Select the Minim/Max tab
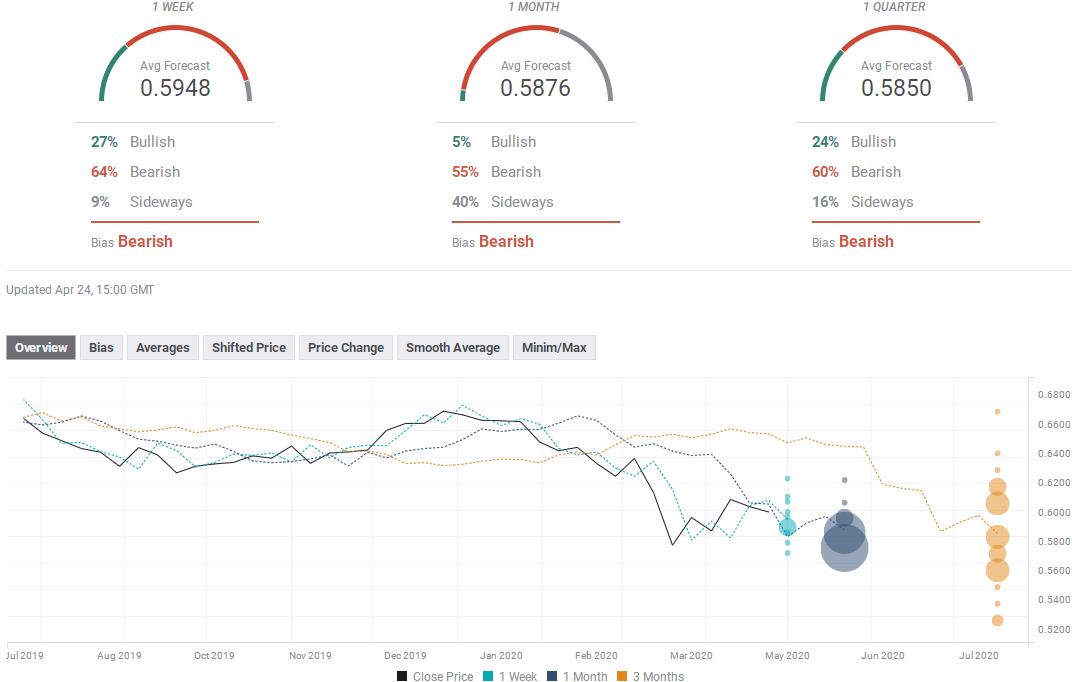1072x682 pixels. tap(554, 348)
